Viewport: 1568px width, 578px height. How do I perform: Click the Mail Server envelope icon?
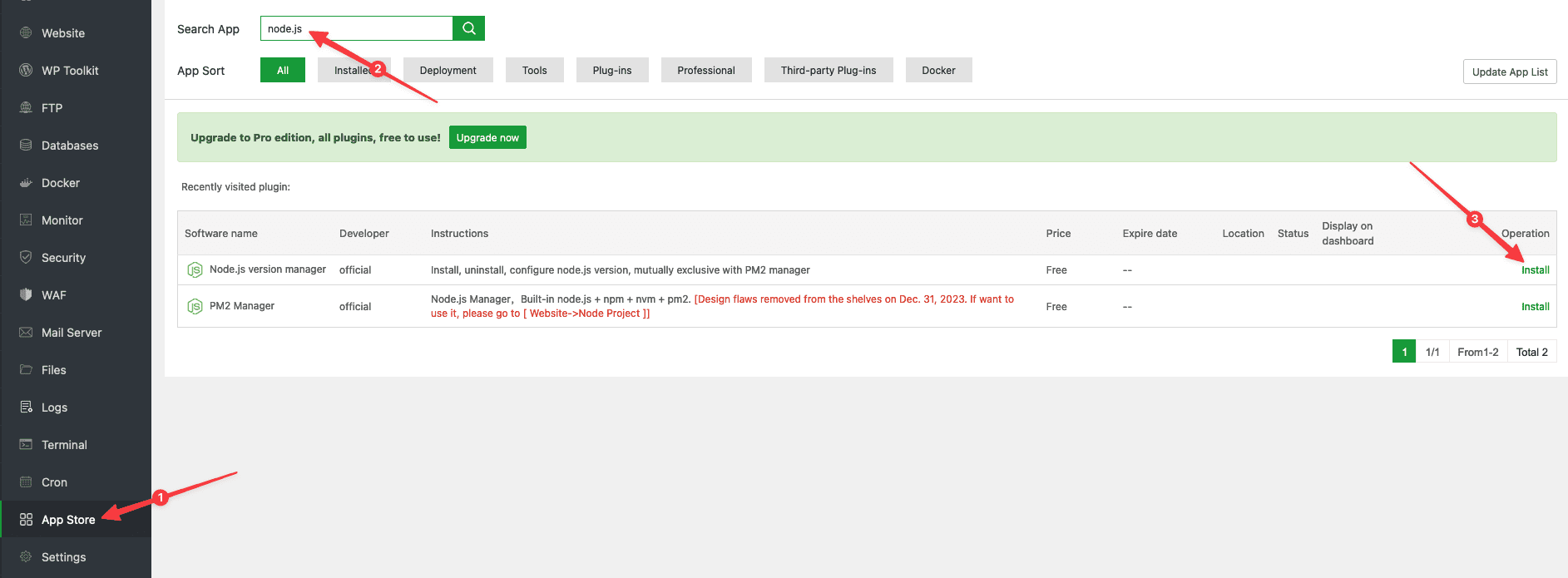(x=26, y=333)
